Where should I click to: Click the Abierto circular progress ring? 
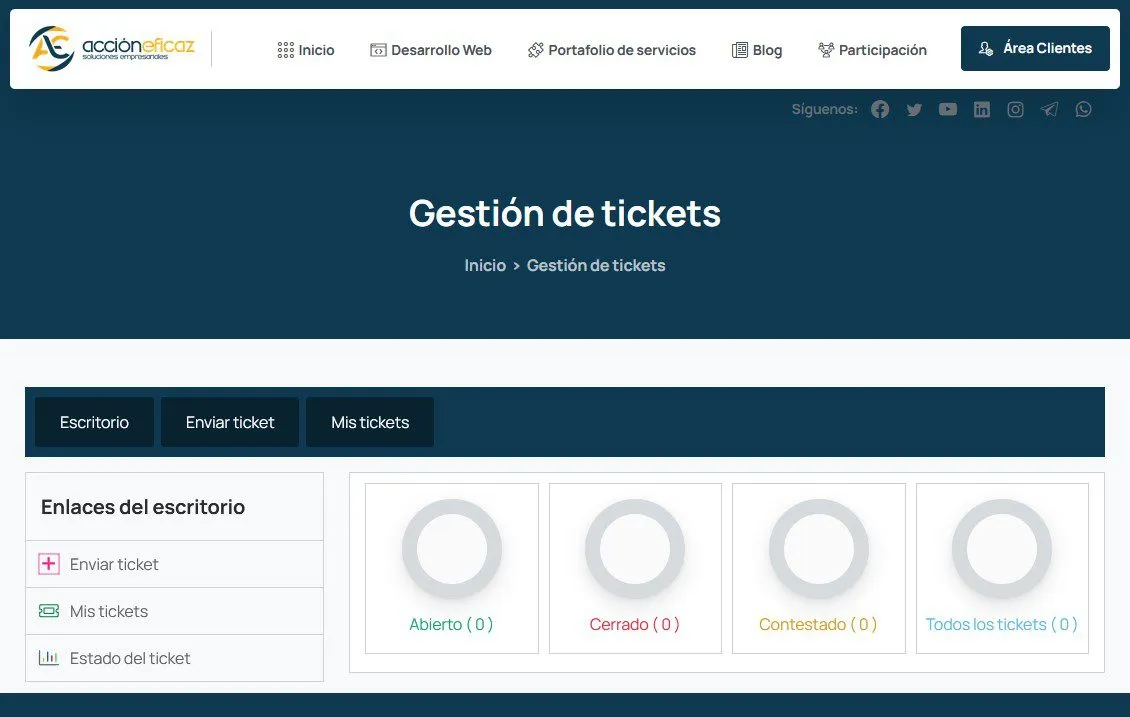[x=452, y=549]
